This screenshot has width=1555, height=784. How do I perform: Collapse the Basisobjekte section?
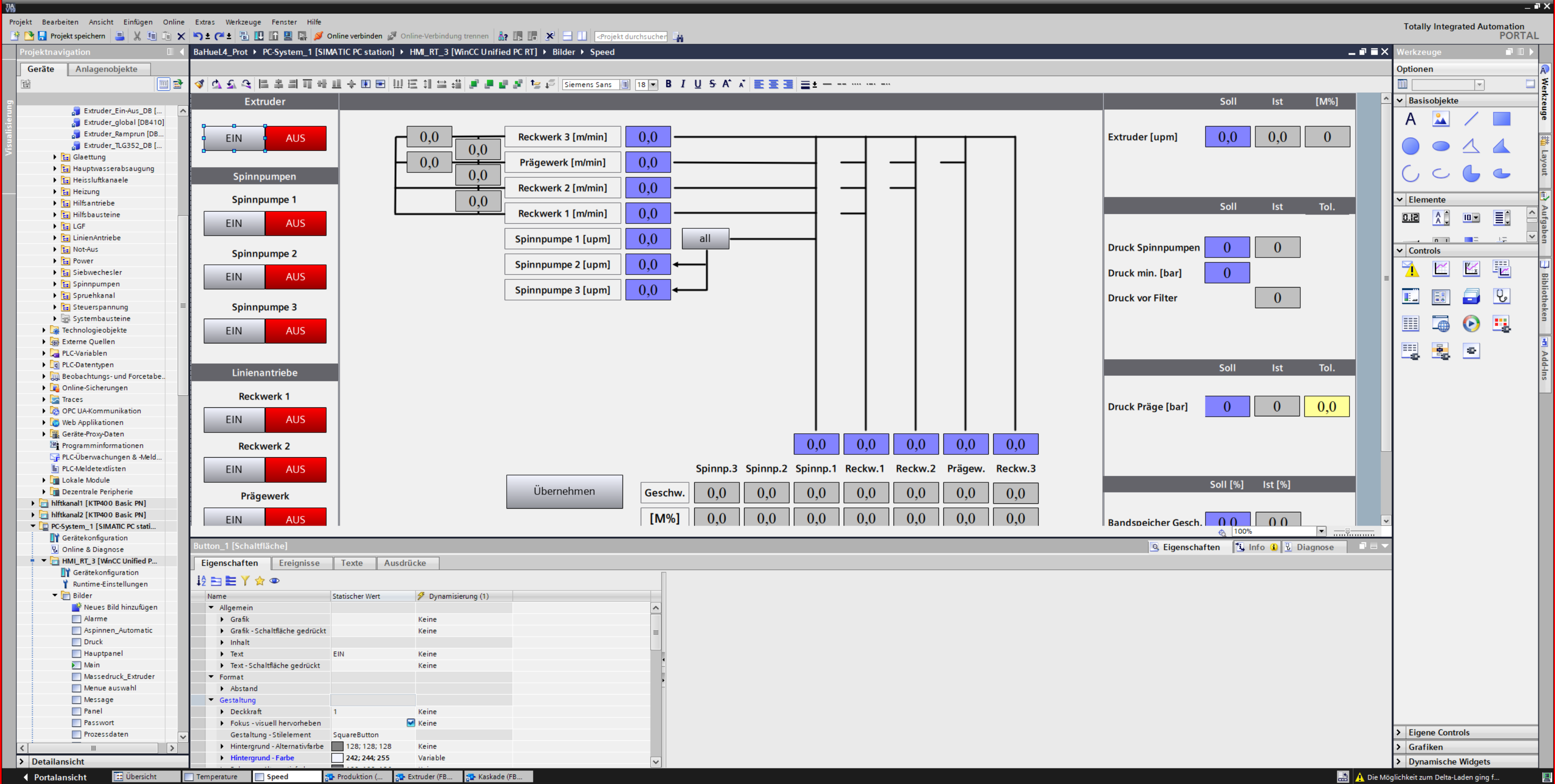coord(1400,100)
